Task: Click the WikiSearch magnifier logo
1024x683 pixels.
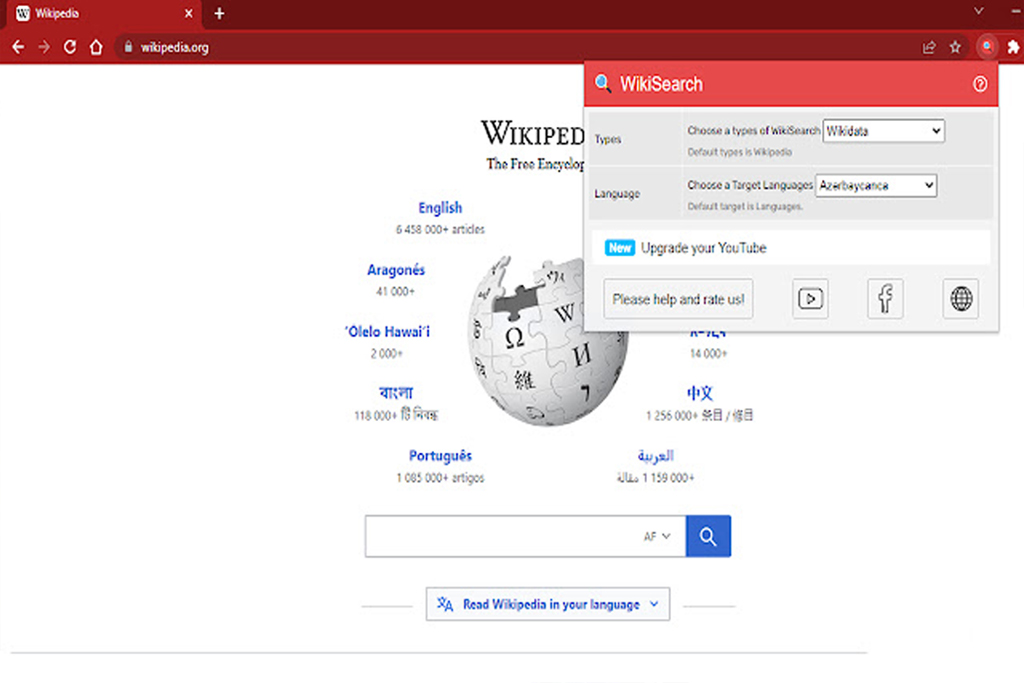Action: [603, 84]
